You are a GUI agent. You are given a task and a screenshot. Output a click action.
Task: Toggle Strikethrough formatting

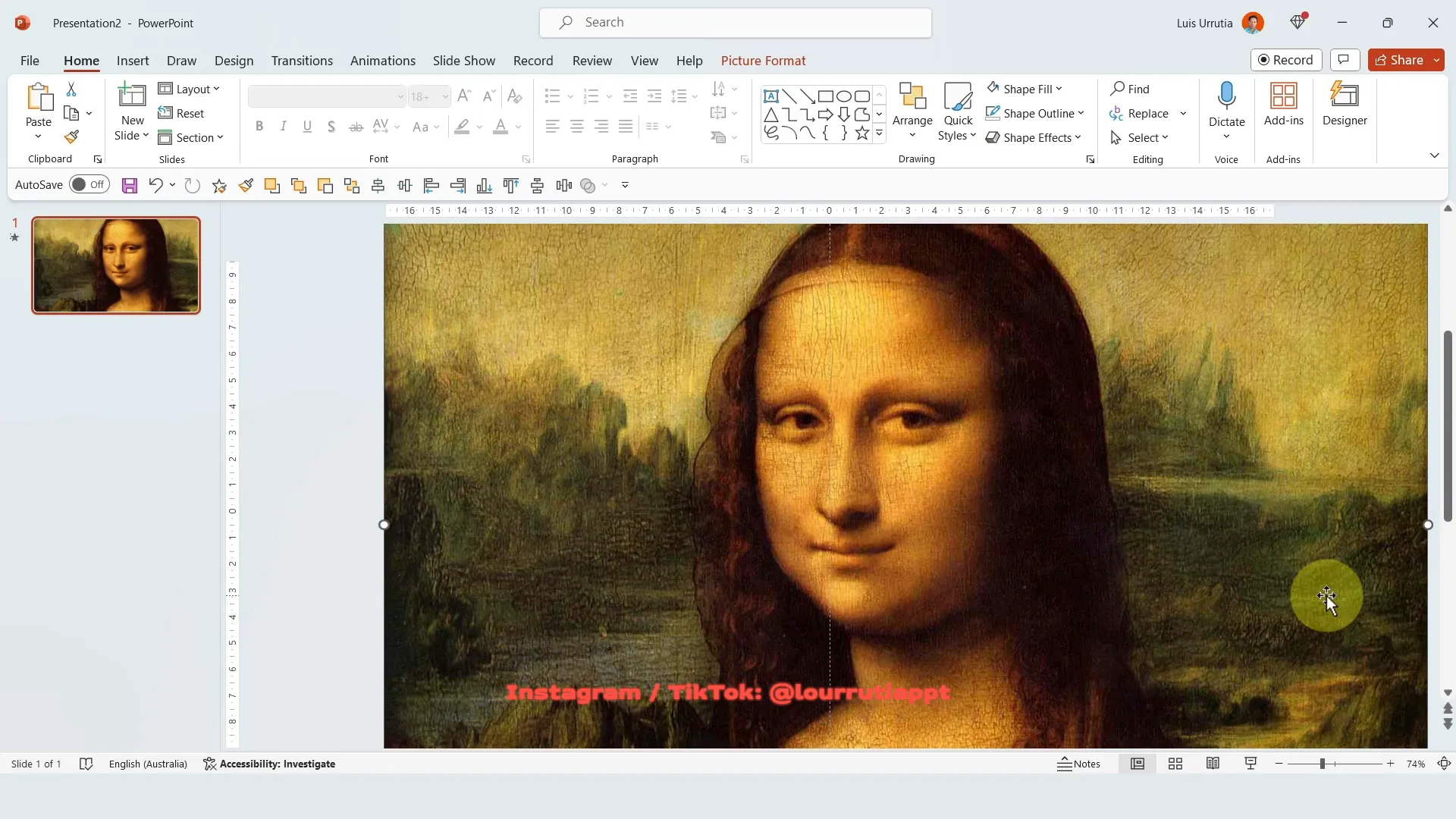356,127
